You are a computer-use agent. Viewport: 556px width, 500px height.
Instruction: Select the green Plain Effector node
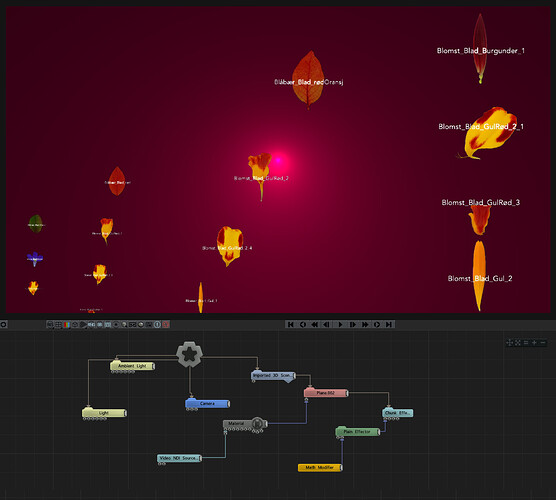point(358,432)
